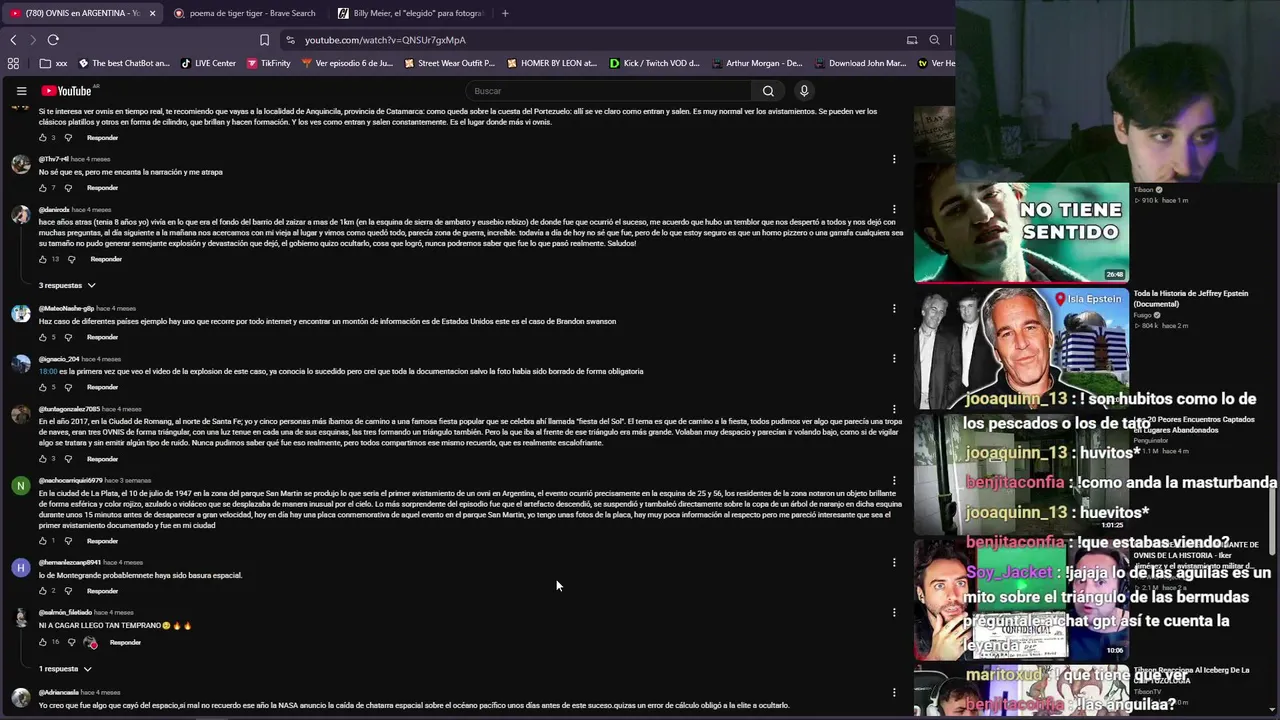Screen dimensions: 1280x720
Task: Open the @nachocarriquiri6979 green N avatar
Action: pyautogui.click(x=20, y=486)
